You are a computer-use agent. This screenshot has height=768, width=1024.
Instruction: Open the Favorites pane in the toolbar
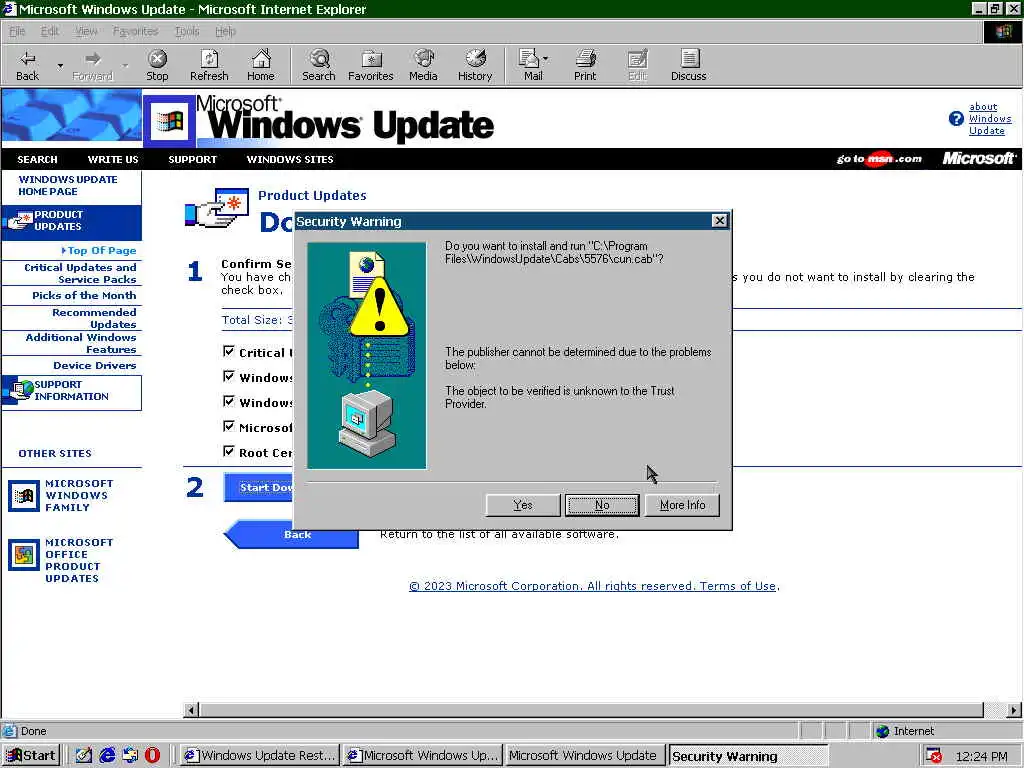370,65
